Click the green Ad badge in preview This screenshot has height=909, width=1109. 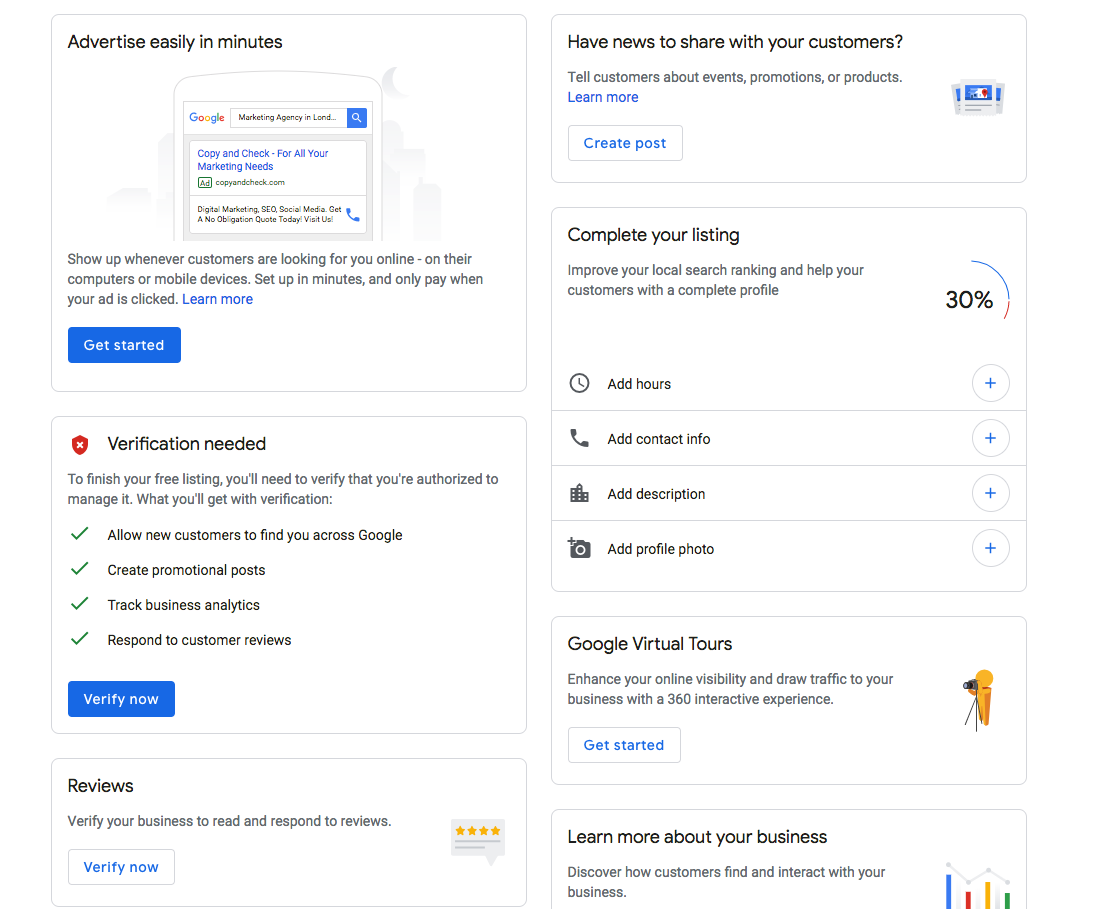[x=204, y=183]
